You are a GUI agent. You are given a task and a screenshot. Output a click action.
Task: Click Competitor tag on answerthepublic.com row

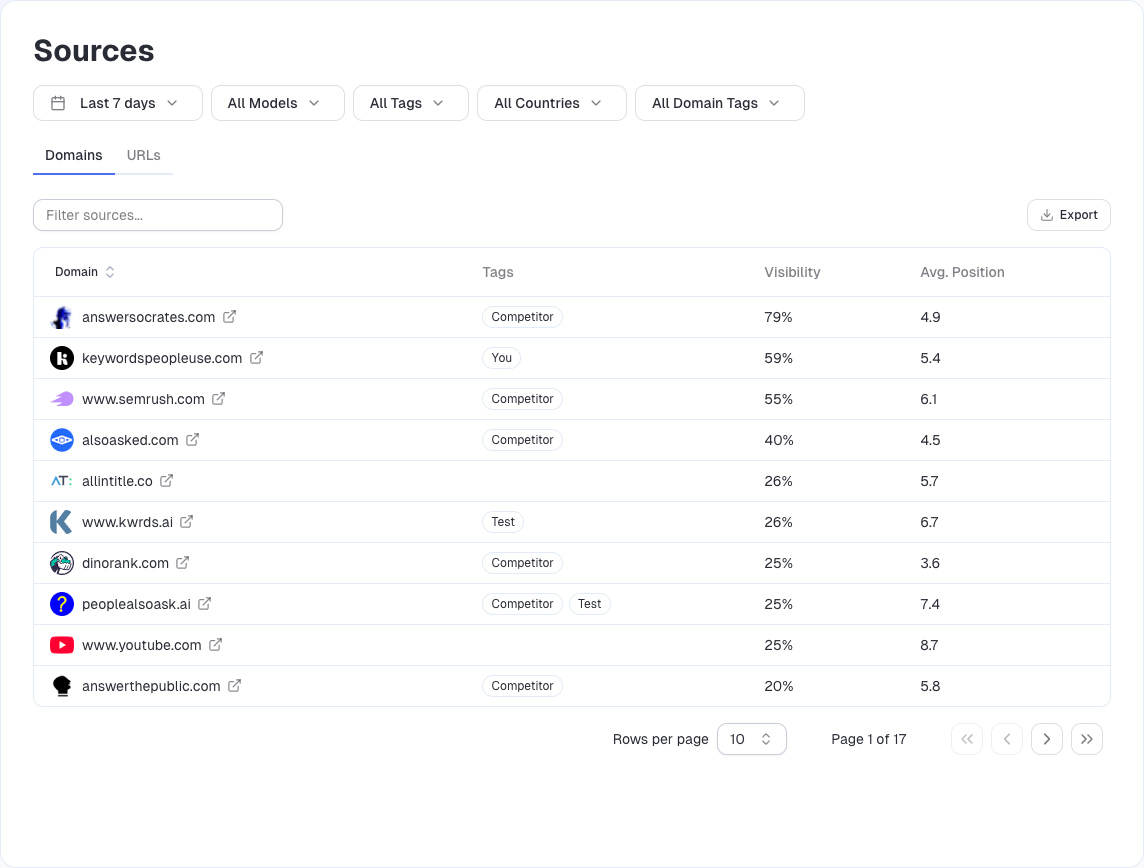click(x=522, y=686)
